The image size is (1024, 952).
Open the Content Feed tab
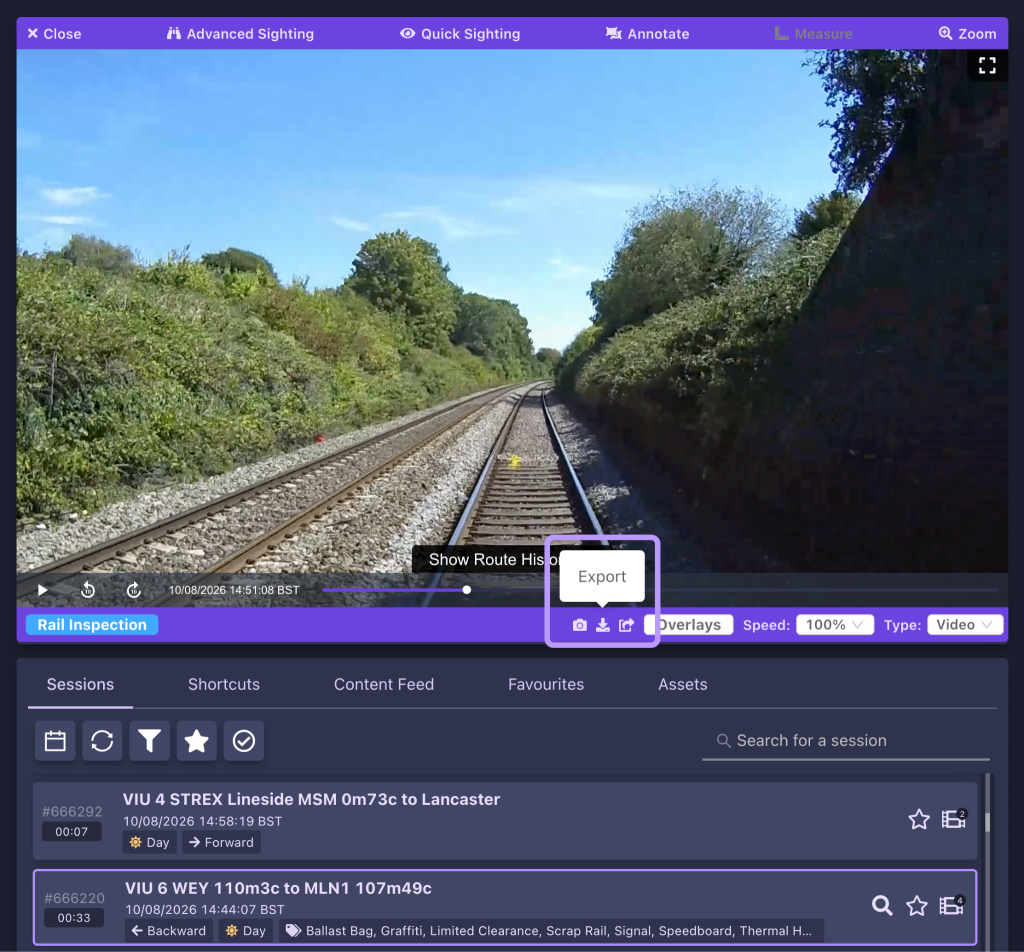pyautogui.click(x=384, y=684)
